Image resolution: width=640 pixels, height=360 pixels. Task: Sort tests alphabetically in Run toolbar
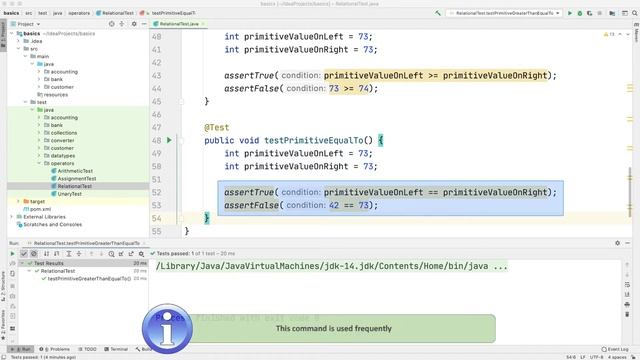pyautogui.click(x=46, y=253)
